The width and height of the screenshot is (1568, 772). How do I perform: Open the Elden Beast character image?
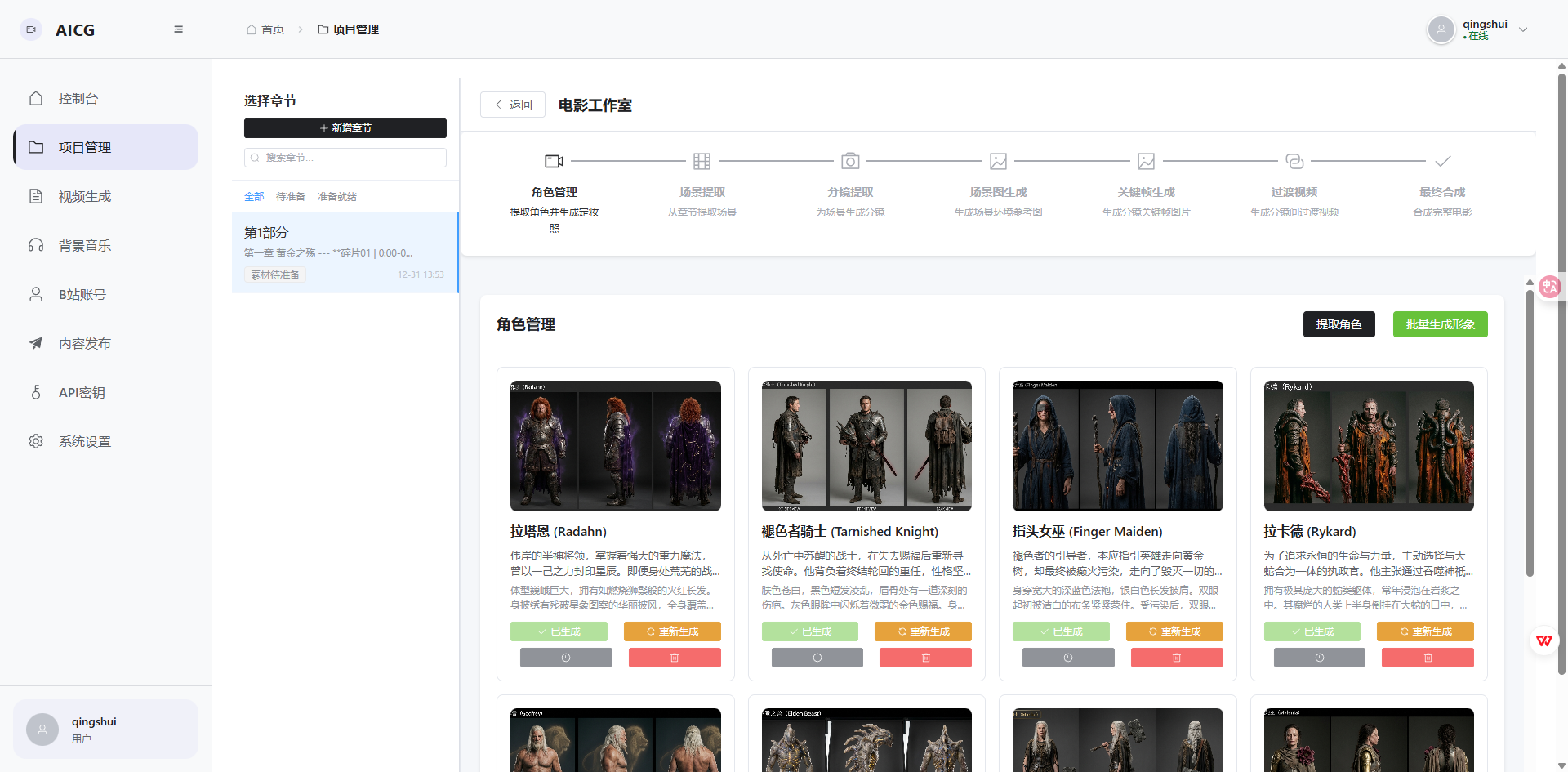tap(866, 740)
